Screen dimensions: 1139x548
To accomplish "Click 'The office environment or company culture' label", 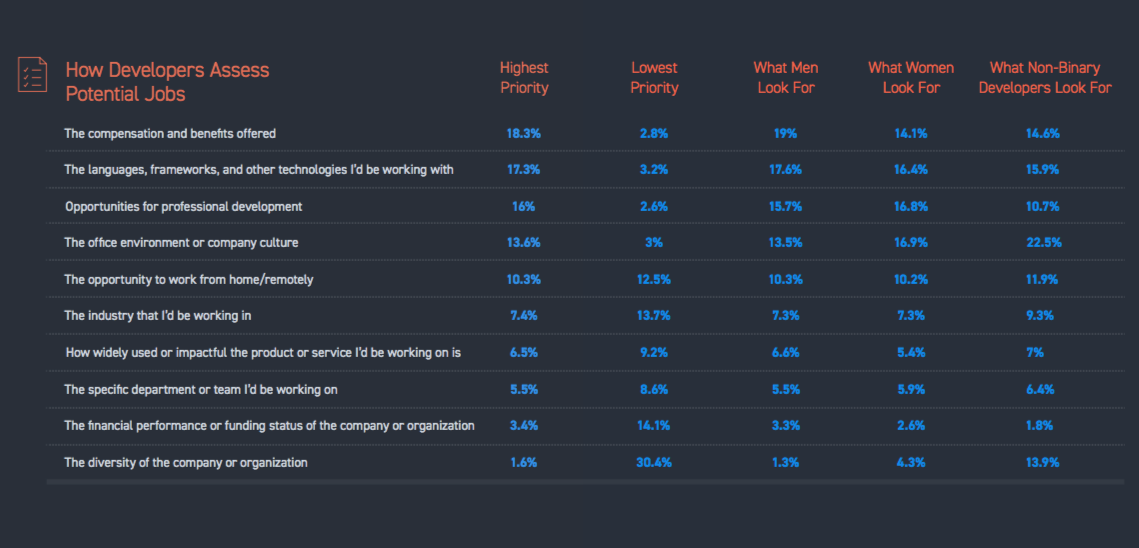I will [181, 243].
